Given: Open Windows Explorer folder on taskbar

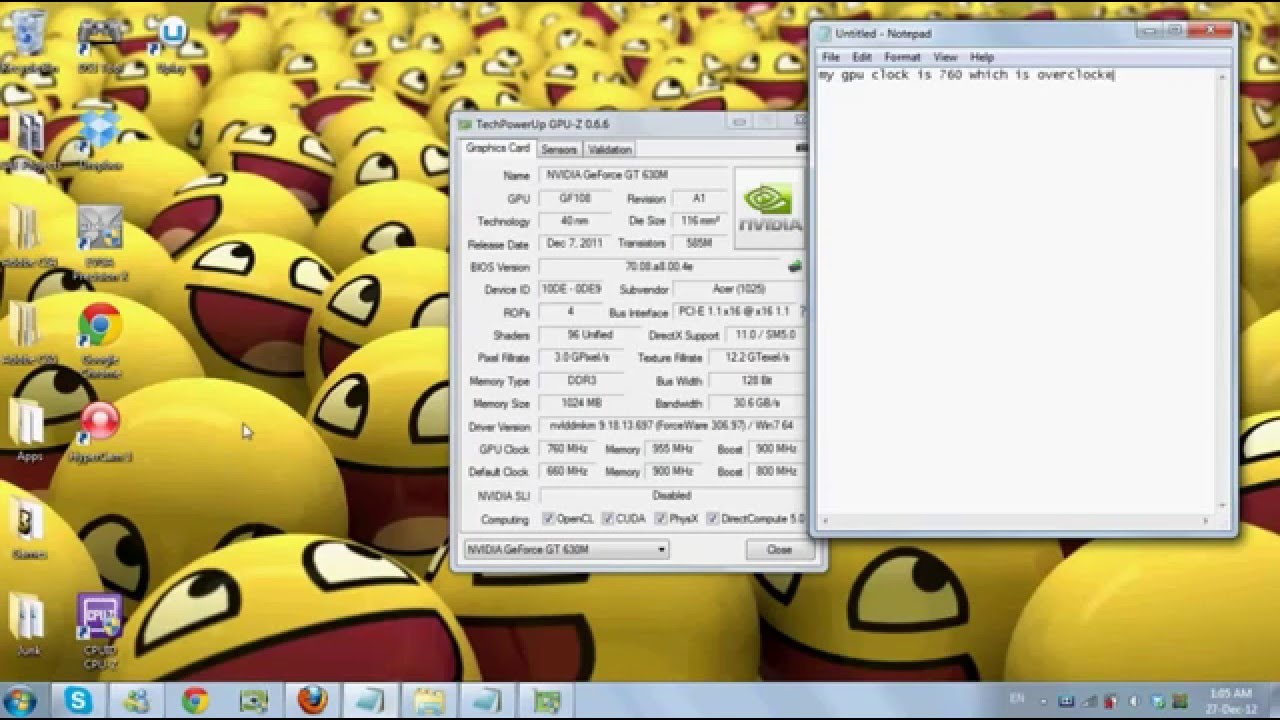Looking at the screenshot, I should [429, 700].
